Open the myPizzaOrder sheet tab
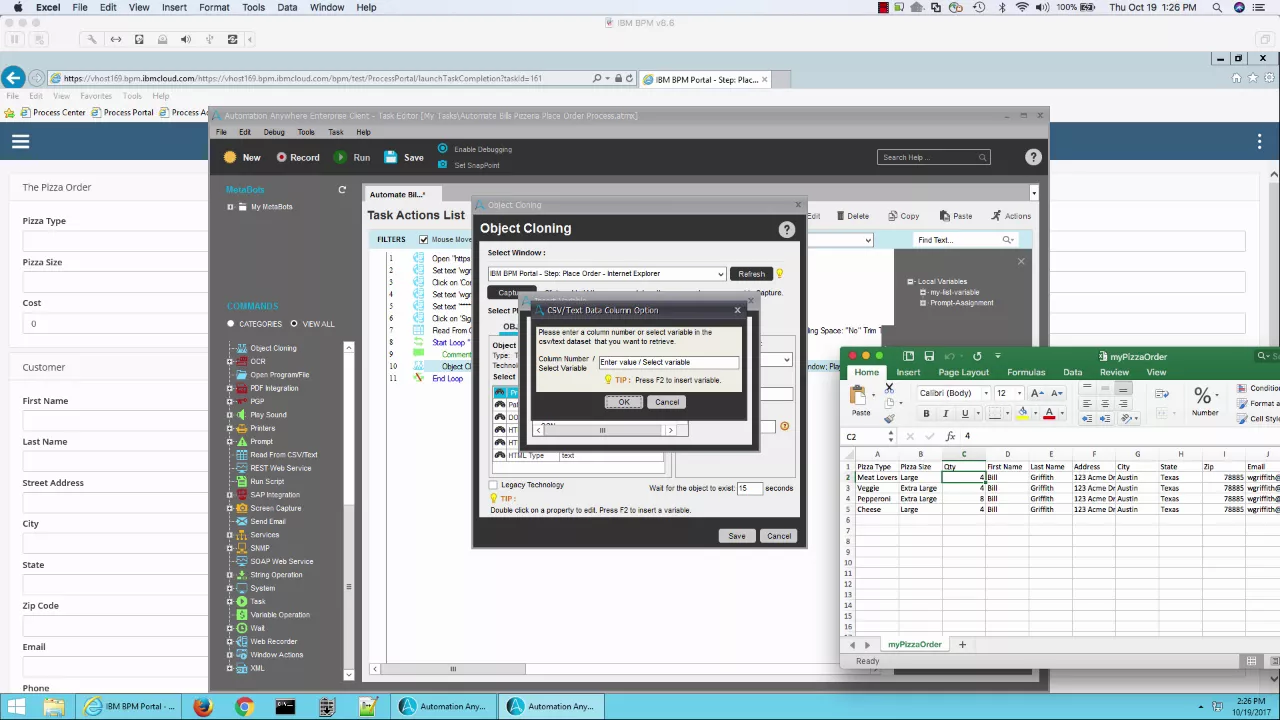 click(914, 645)
